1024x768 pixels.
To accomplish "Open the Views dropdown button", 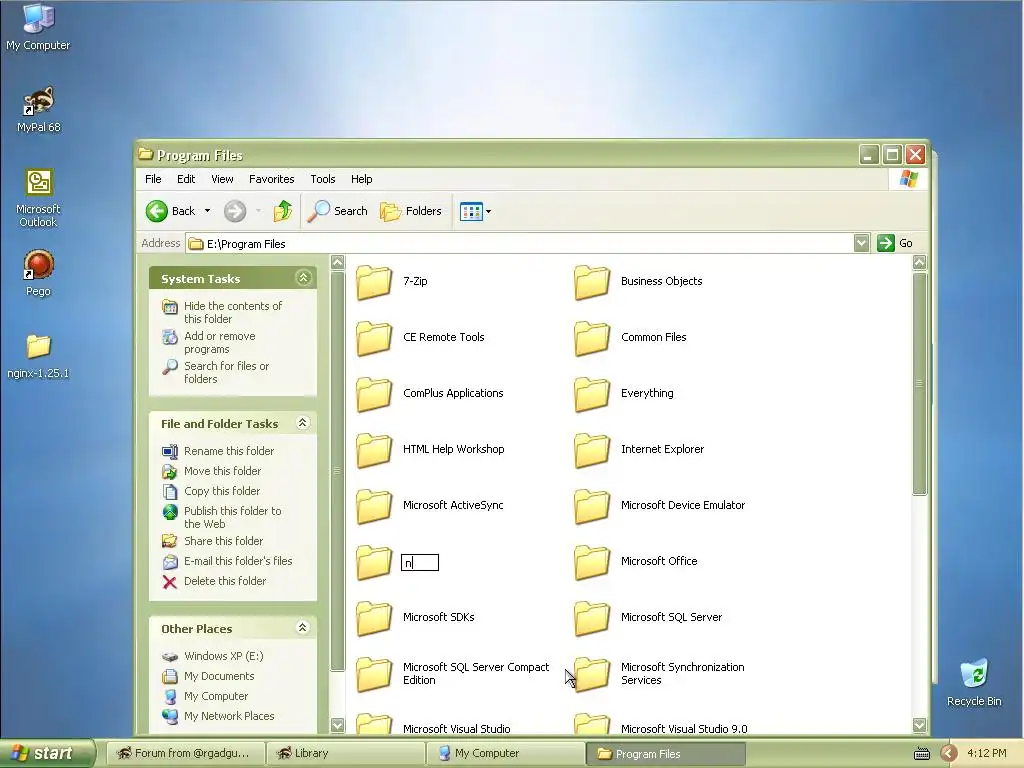I will (475, 211).
